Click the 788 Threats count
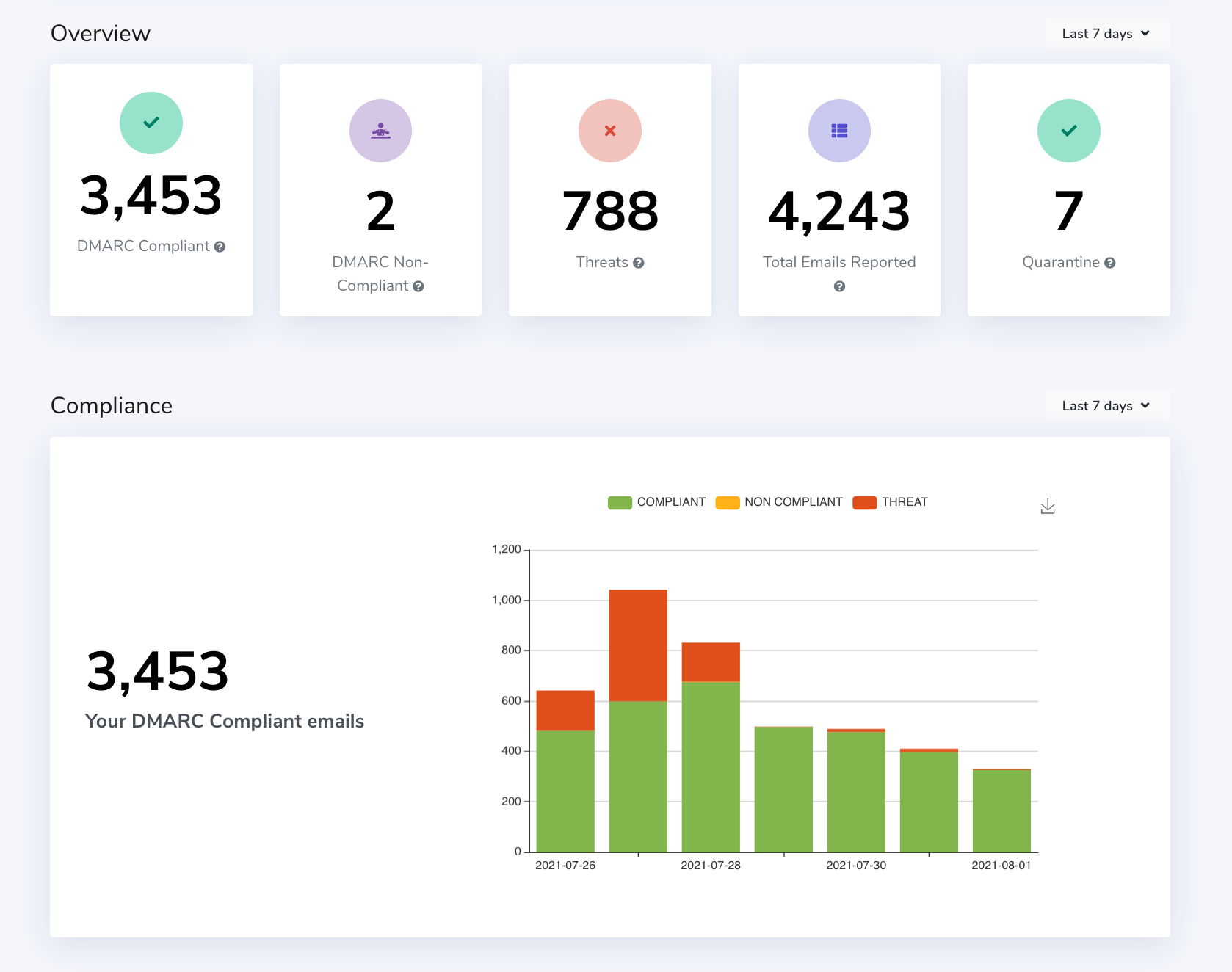Viewport: 1232px width, 972px height. coord(609,211)
